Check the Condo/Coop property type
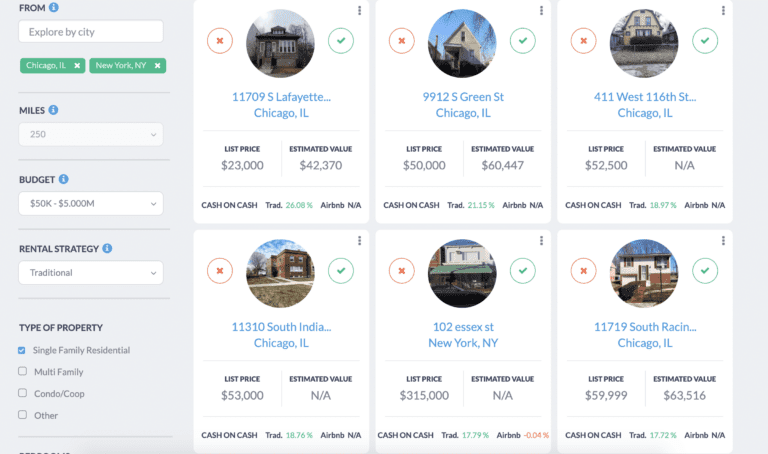The height and width of the screenshot is (454, 768). pos(22,393)
